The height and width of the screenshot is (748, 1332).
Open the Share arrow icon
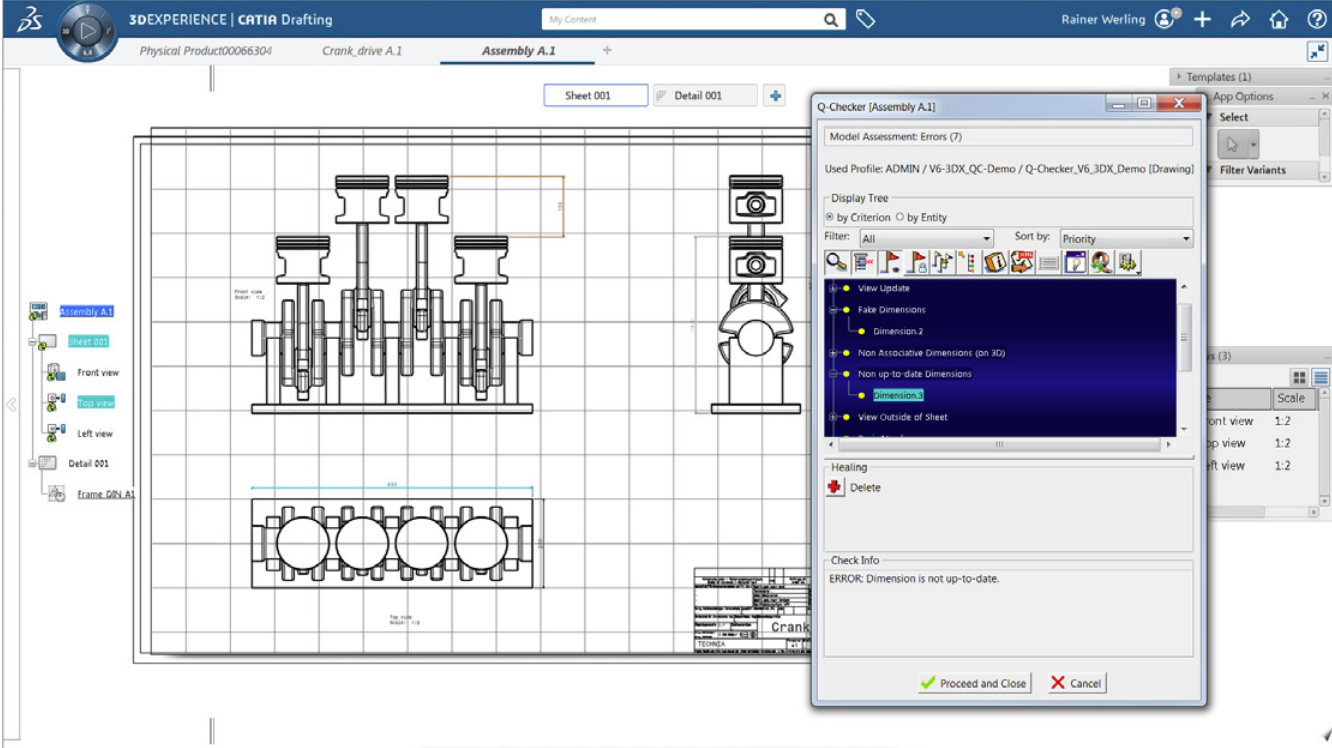1240,19
